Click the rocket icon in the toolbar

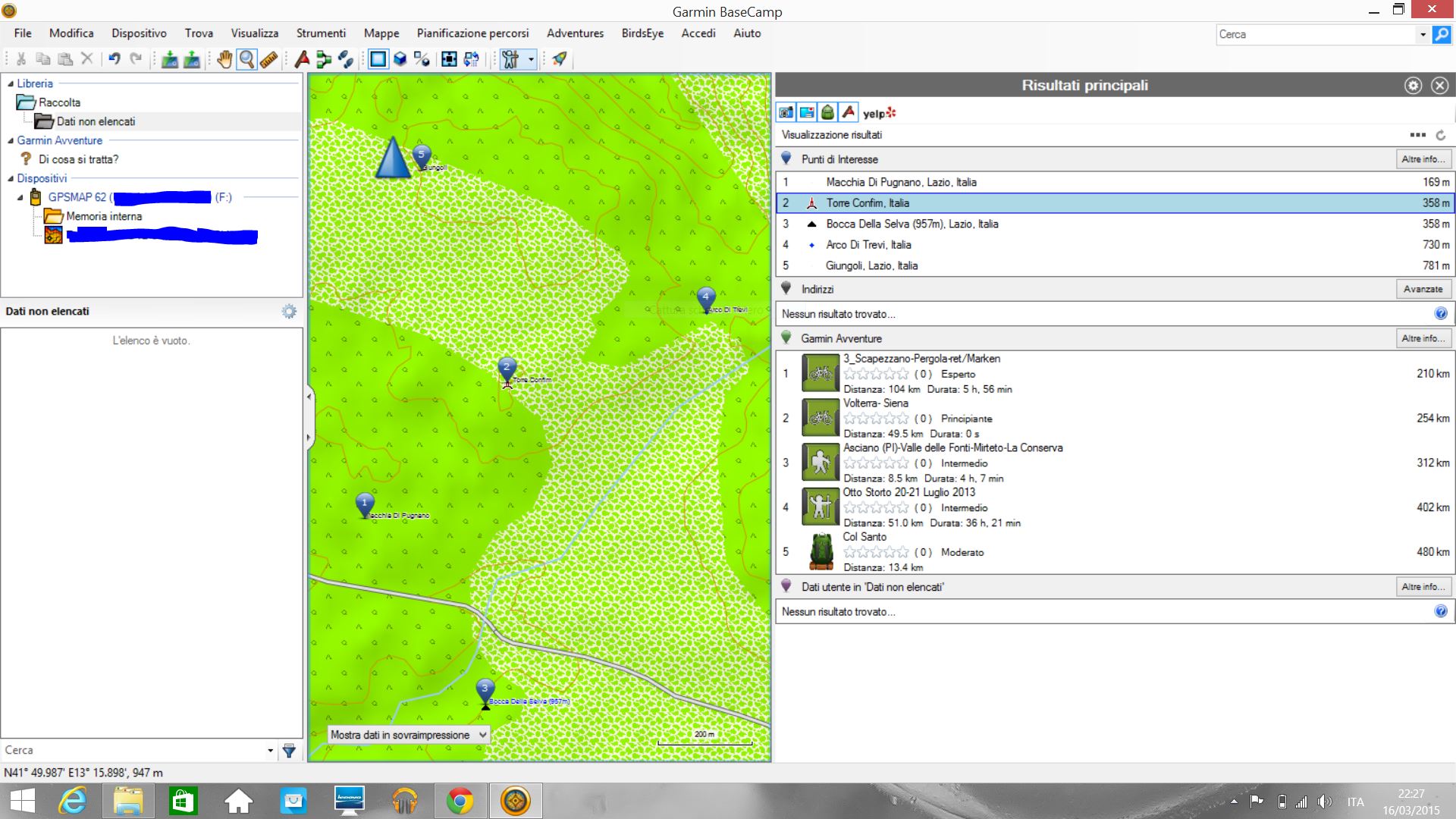[560, 59]
